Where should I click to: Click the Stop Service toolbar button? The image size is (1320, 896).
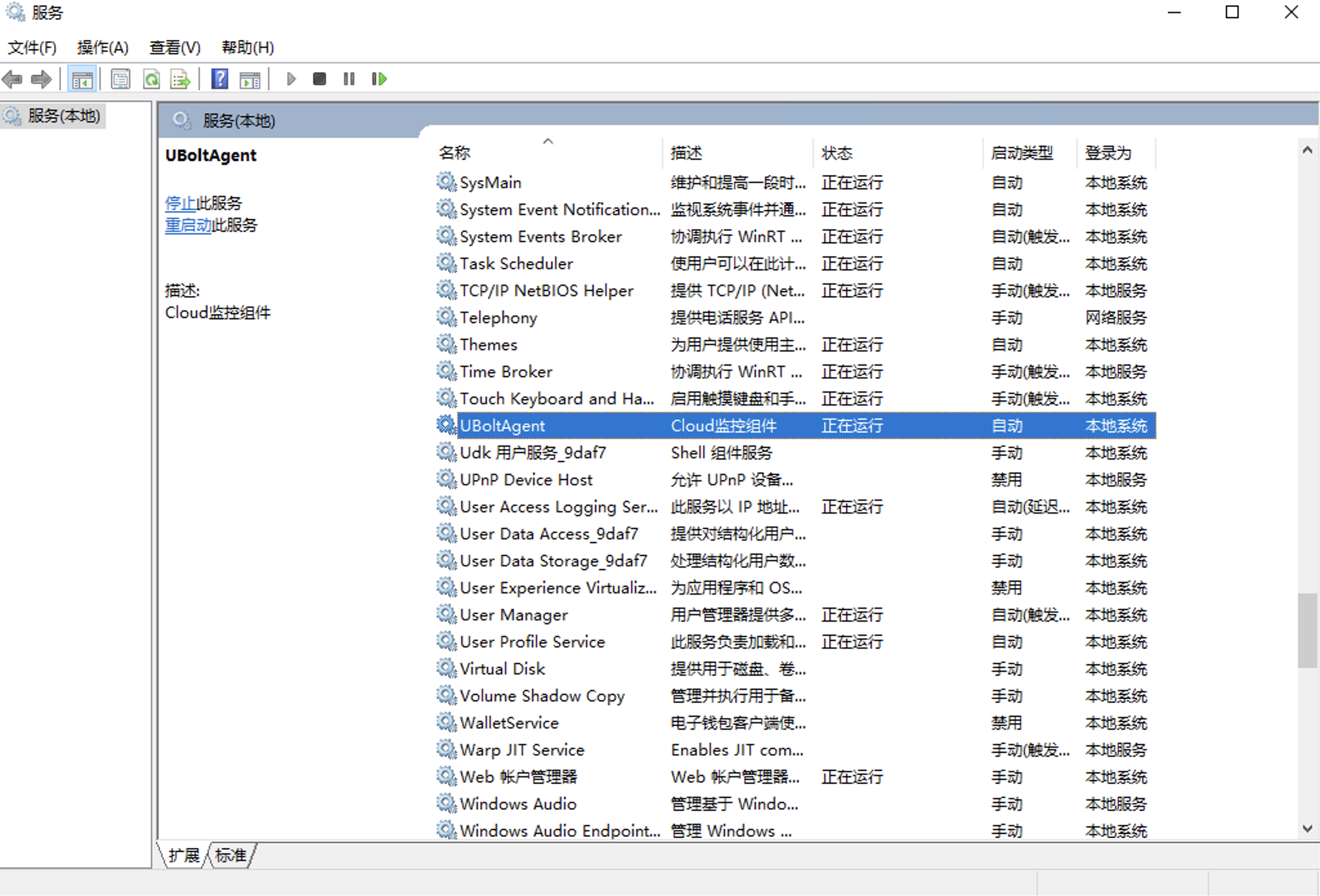click(319, 79)
